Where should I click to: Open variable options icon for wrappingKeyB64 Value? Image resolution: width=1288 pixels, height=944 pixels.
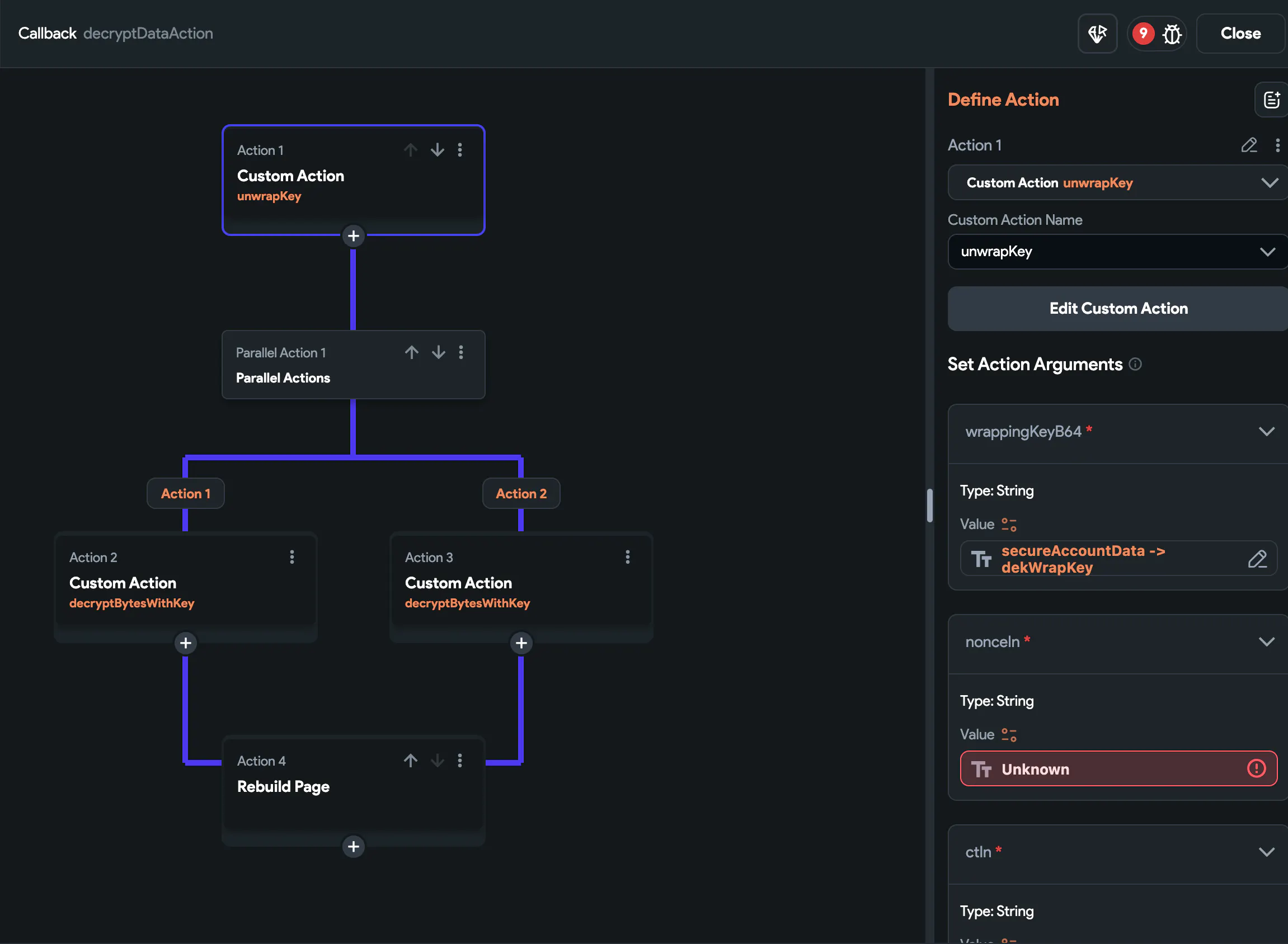(x=1009, y=525)
